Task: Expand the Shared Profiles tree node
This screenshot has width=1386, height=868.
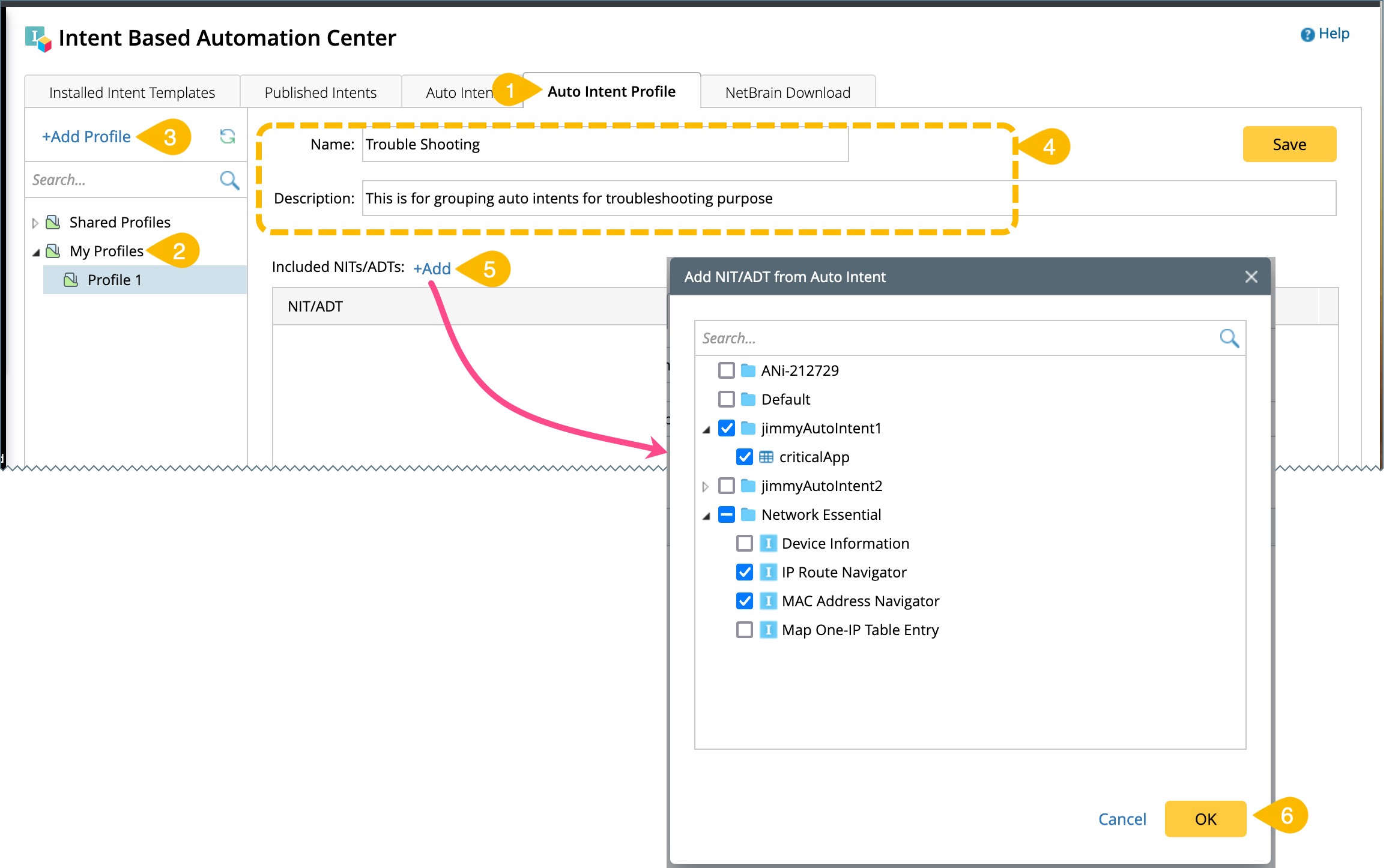Action: coord(35,223)
